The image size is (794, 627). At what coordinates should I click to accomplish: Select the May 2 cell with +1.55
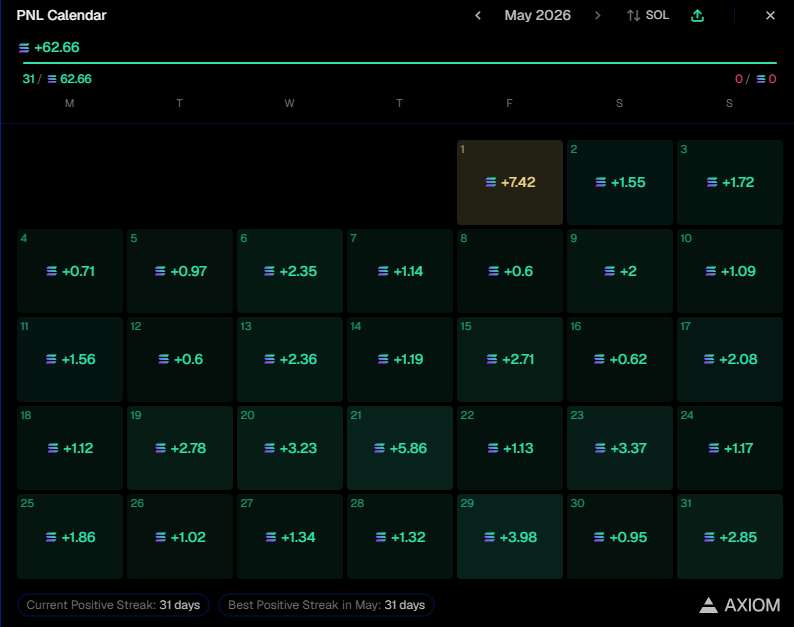click(x=620, y=182)
